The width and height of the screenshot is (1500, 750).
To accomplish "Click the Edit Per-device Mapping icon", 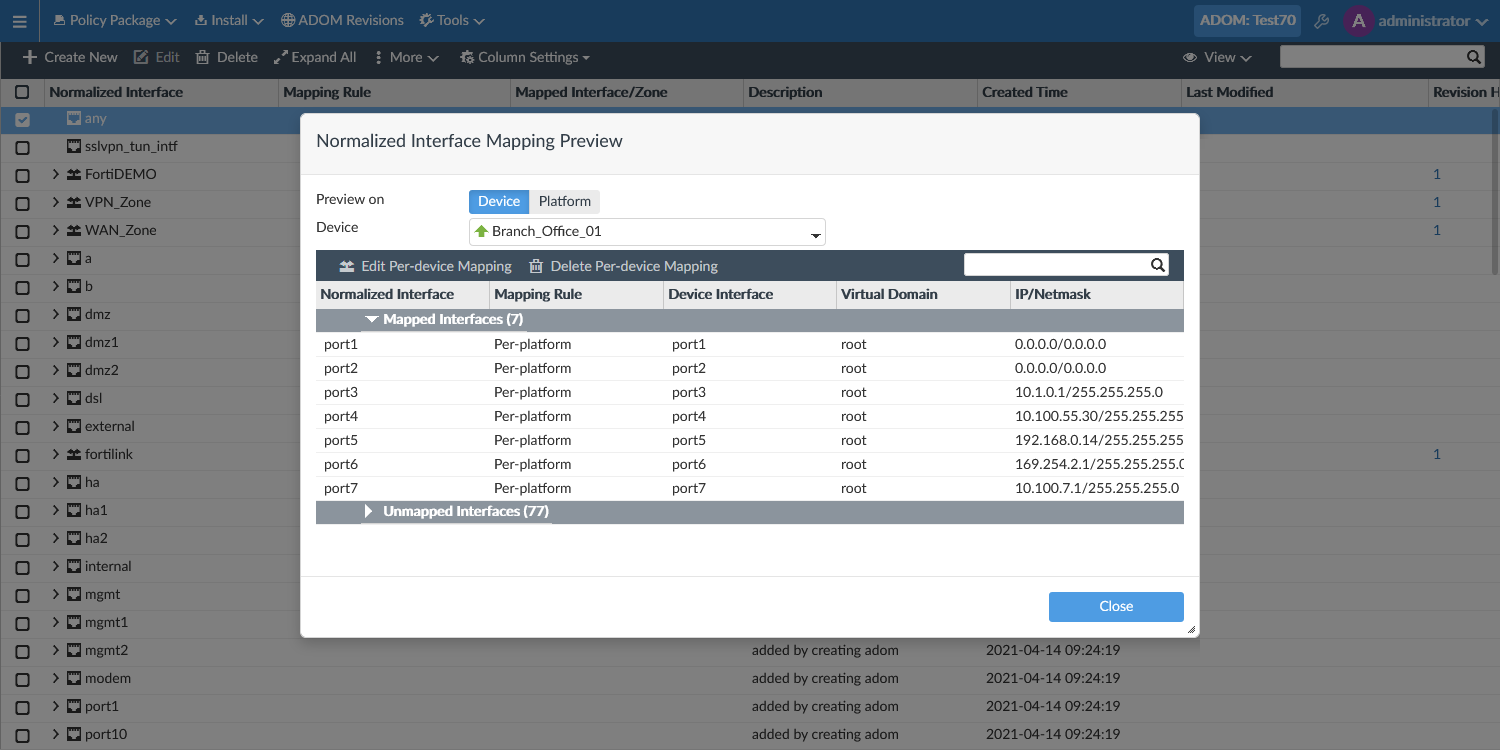I will tap(346, 266).
